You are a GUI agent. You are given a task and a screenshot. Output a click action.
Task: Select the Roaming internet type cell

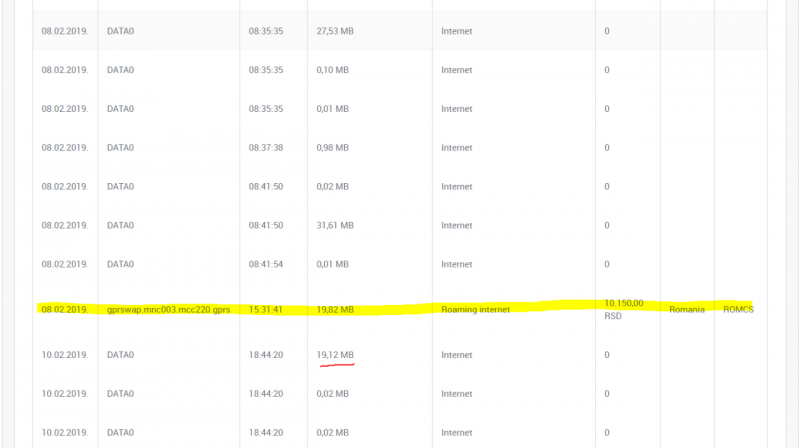pos(475,310)
